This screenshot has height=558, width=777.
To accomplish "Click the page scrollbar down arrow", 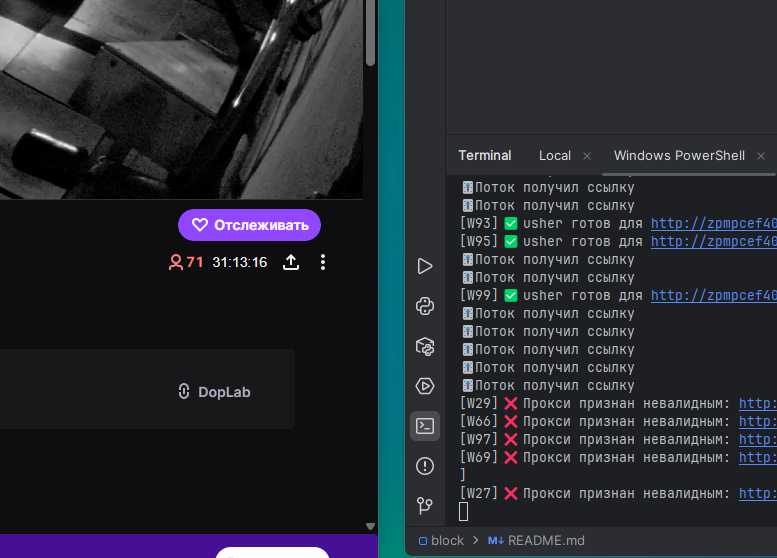I will pos(370,526).
